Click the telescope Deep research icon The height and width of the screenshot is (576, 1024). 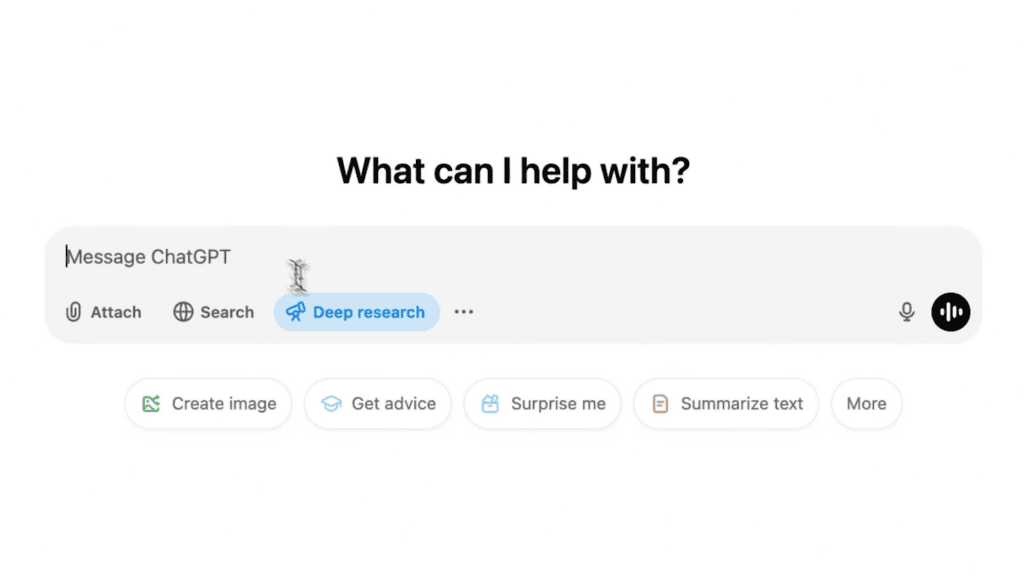coord(294,312)
